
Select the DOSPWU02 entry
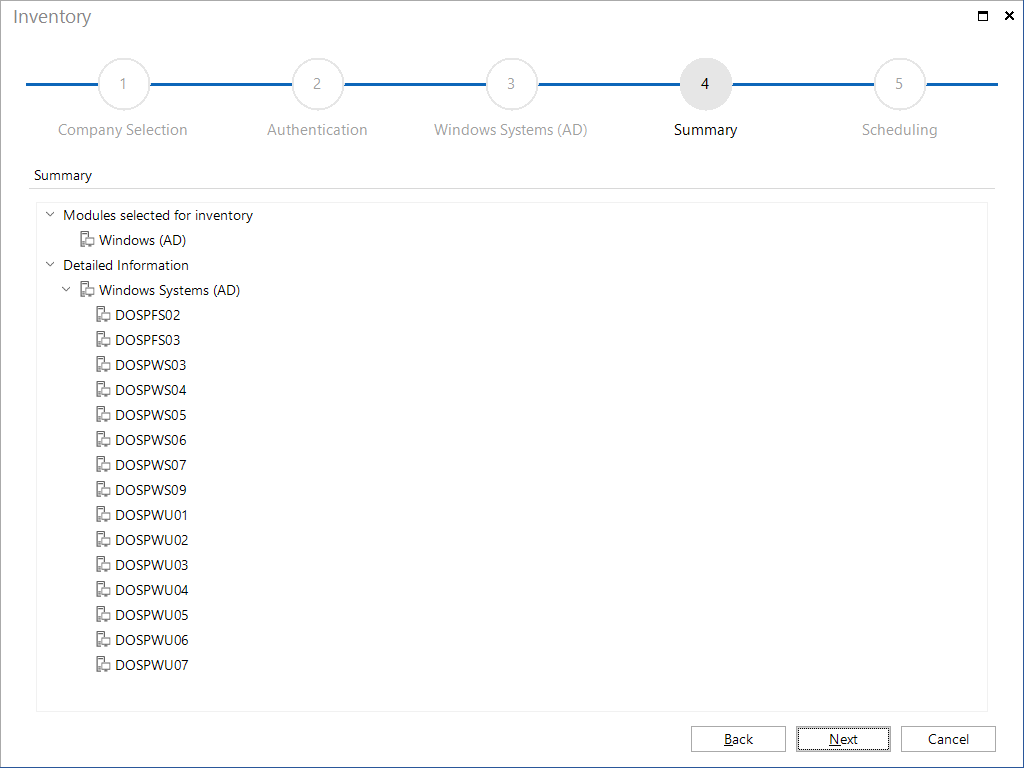(152, 540)
